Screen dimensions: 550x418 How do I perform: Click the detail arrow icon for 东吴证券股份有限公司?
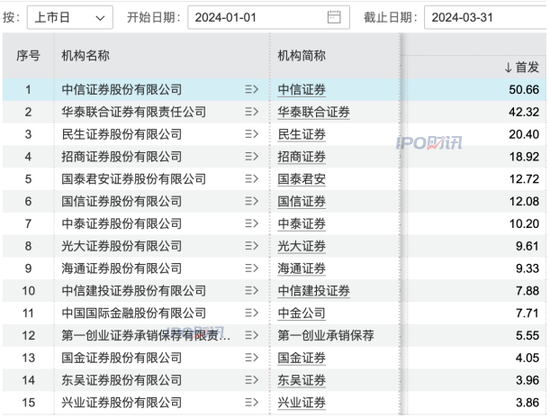click(251, 380)
